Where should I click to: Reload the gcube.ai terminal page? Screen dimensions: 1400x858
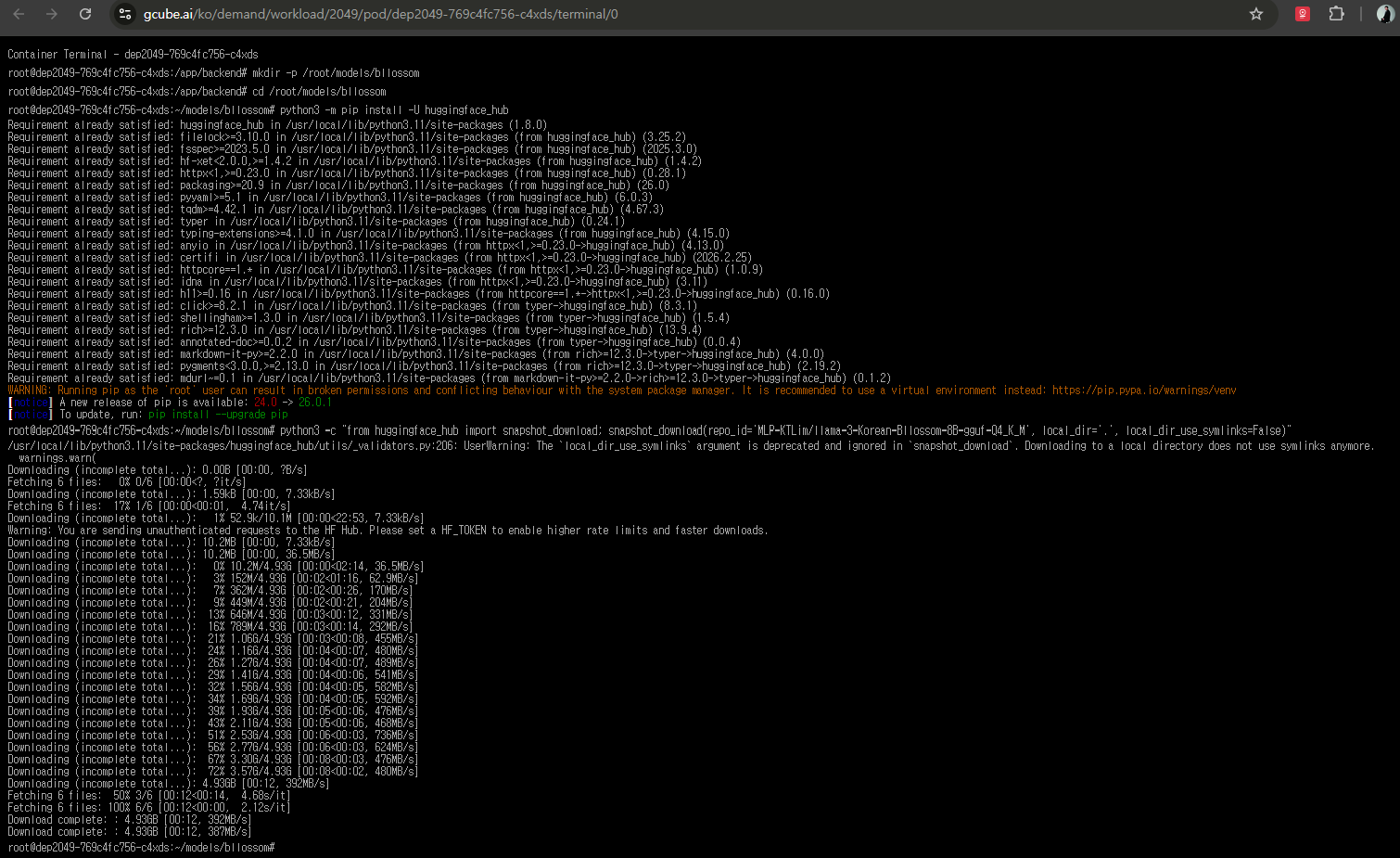click(x=85, y=14)
